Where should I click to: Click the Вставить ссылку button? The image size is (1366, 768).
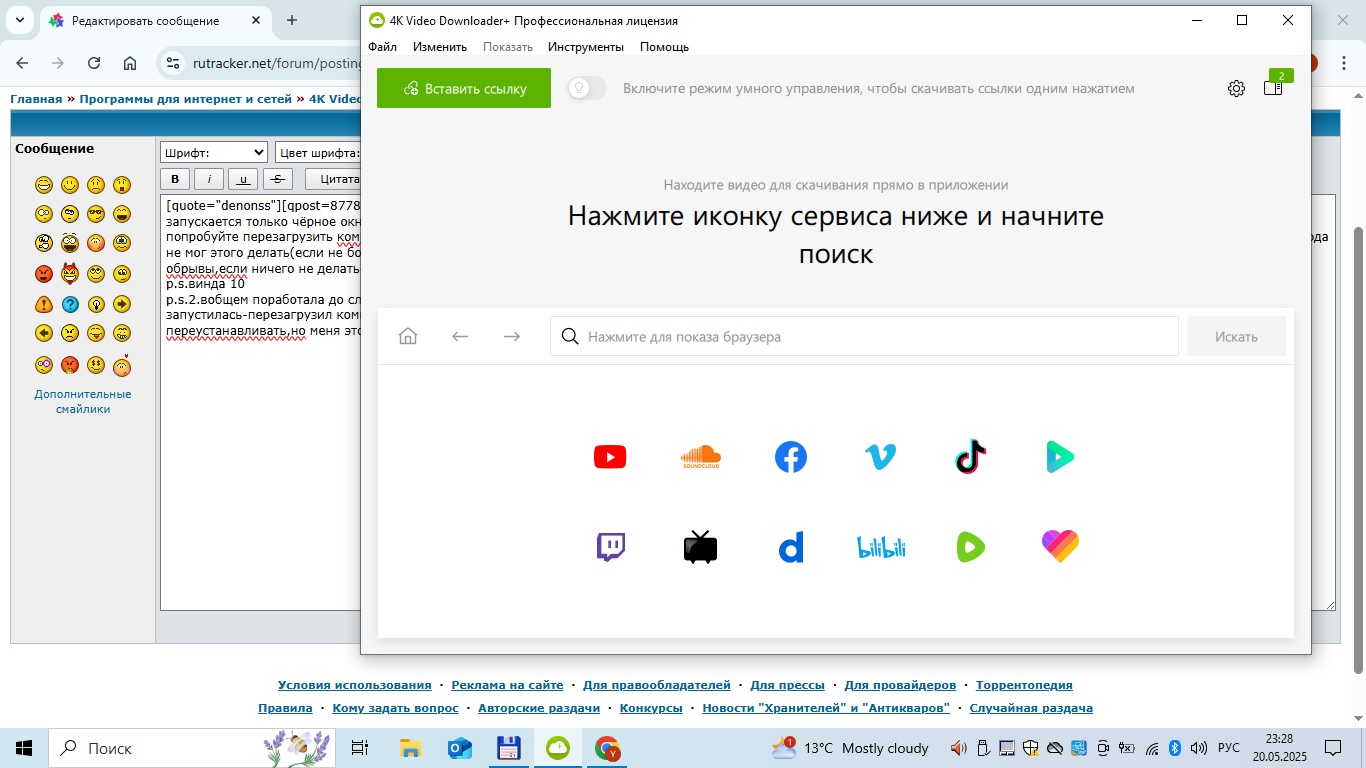pyautogui.click(x=464, y=88)
